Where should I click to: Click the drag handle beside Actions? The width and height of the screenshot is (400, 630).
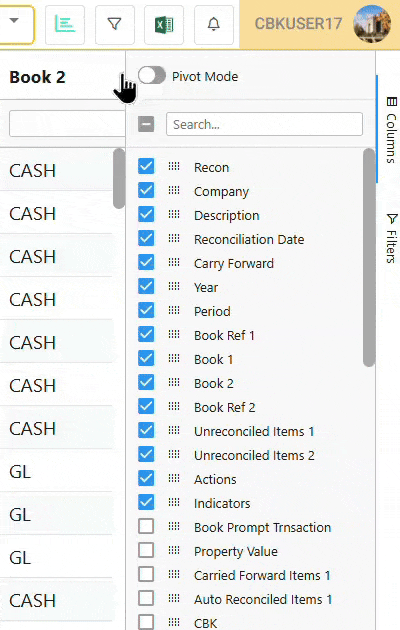[174, 478]
